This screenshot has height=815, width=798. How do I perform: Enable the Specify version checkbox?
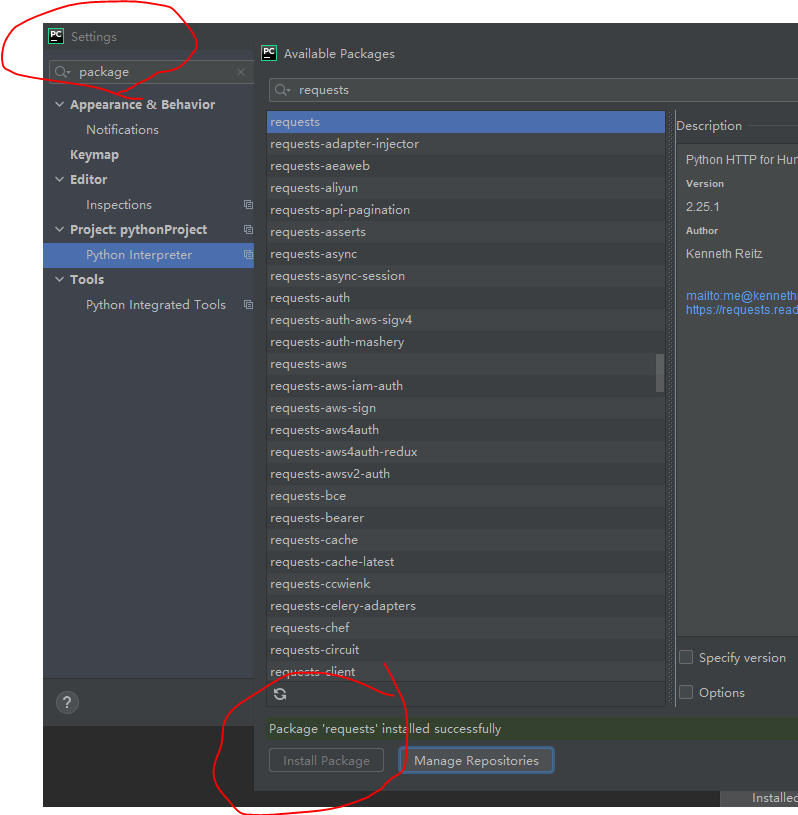coord(686,657)
